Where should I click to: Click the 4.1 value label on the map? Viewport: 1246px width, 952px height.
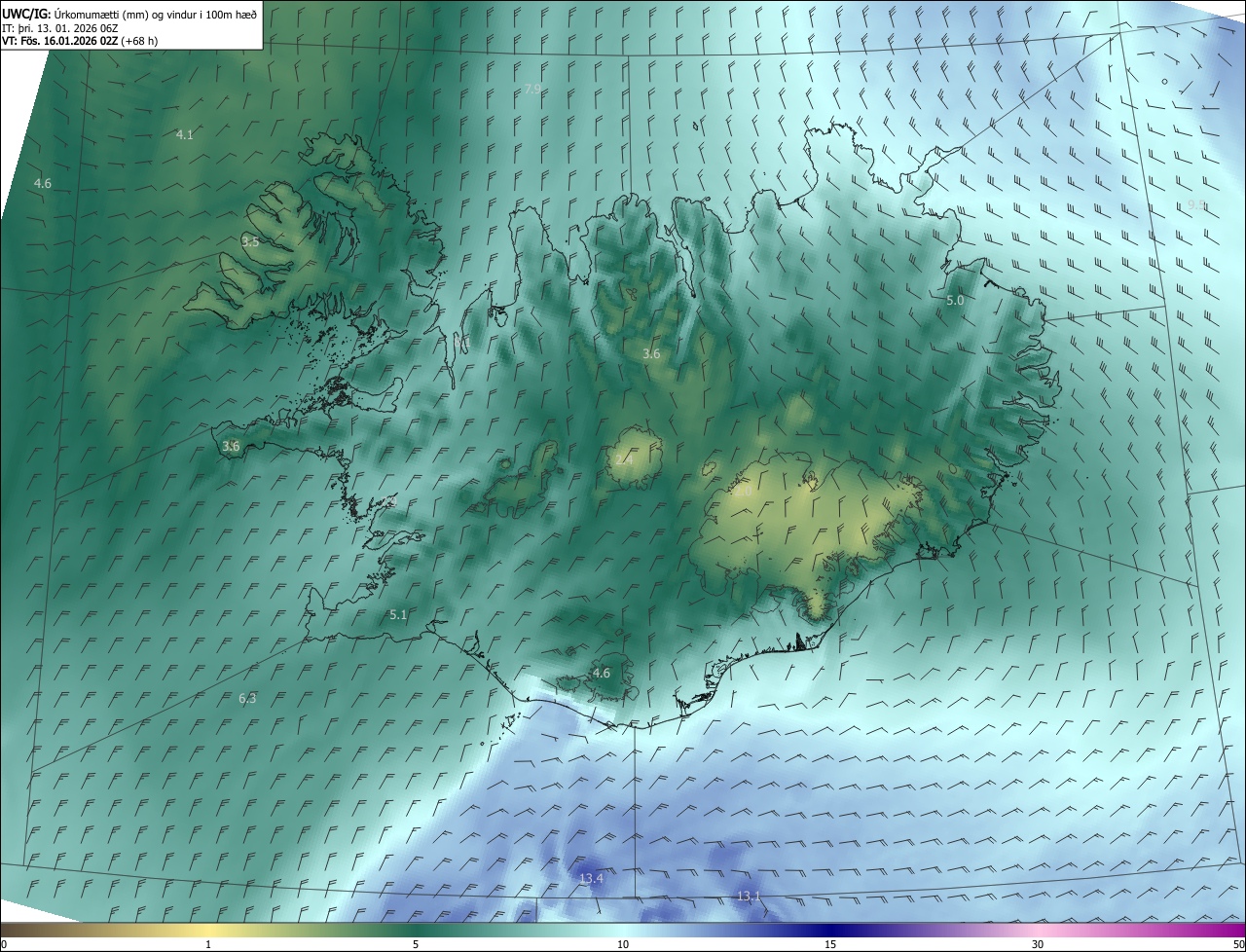click(x=184, y=134)
